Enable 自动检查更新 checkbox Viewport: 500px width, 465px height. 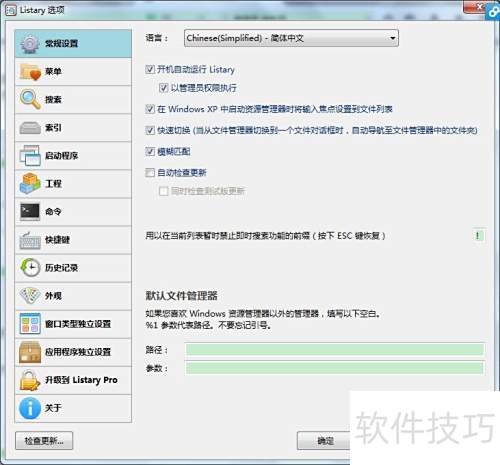[x=150, y=172]
